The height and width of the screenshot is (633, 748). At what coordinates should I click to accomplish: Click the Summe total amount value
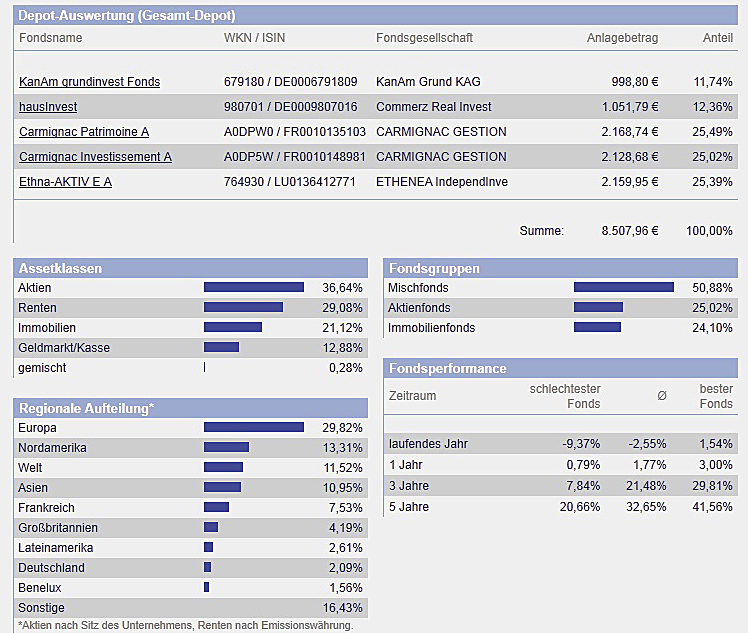coord(630,231)
